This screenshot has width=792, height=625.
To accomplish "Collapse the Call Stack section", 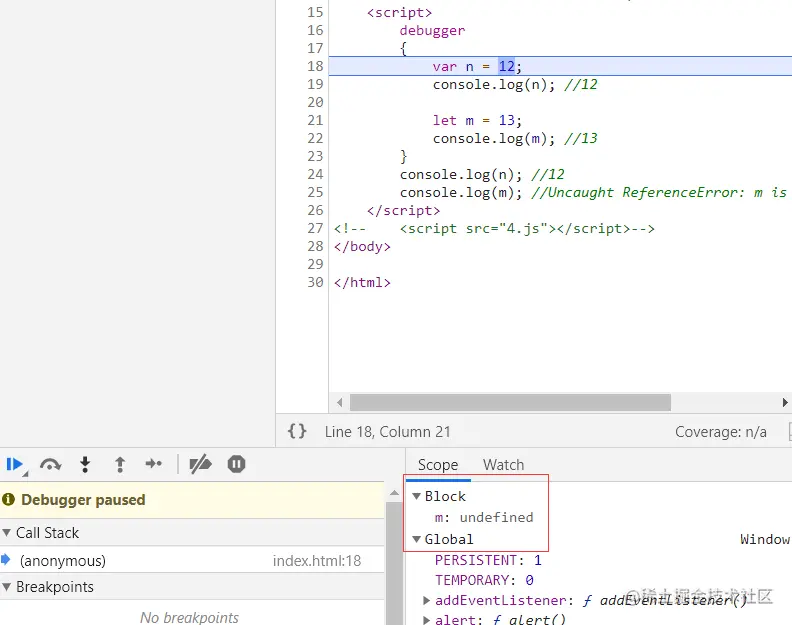I will tap(7, 533).
